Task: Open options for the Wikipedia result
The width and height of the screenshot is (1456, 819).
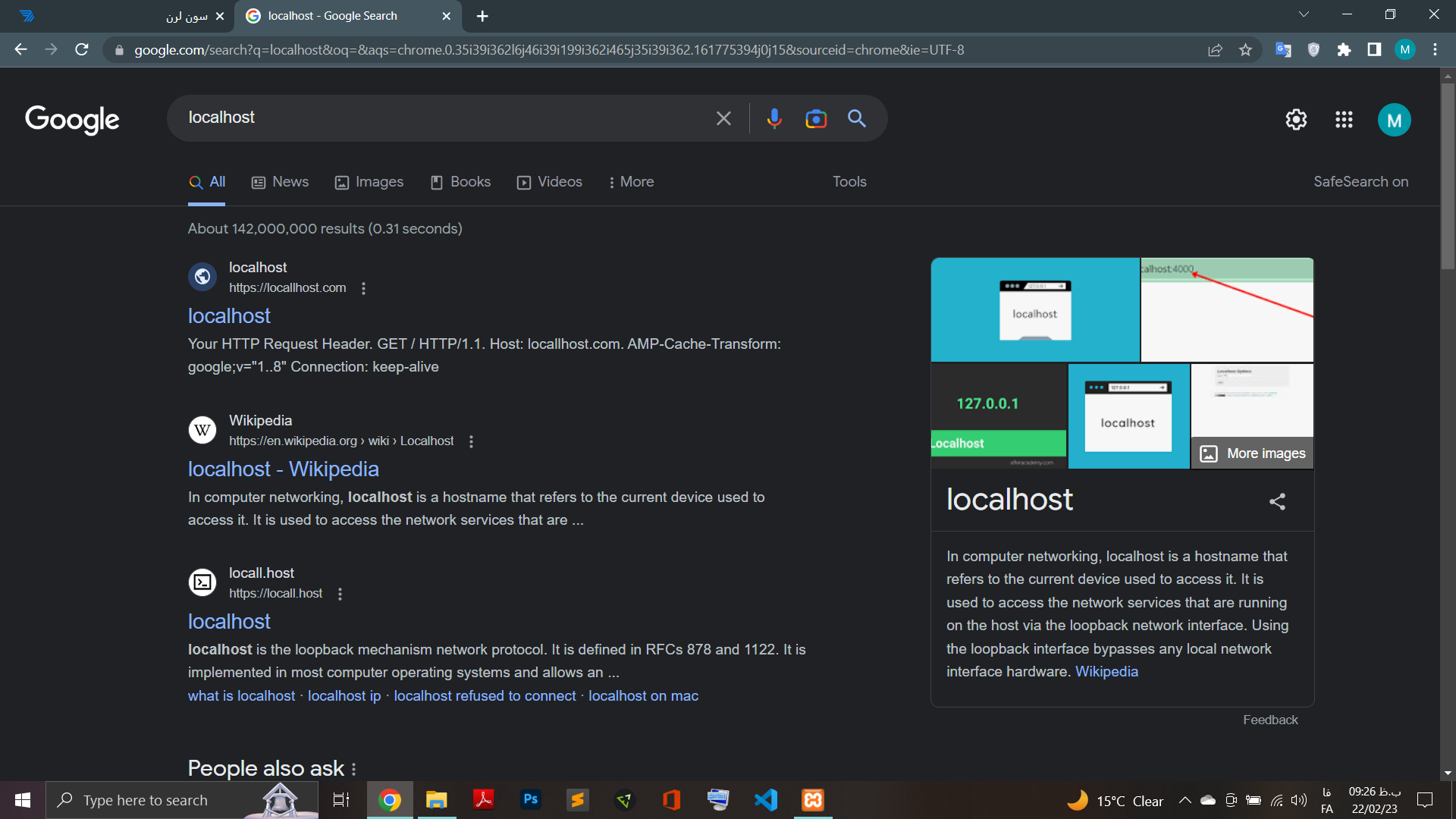Action: (x=471, y=441)
